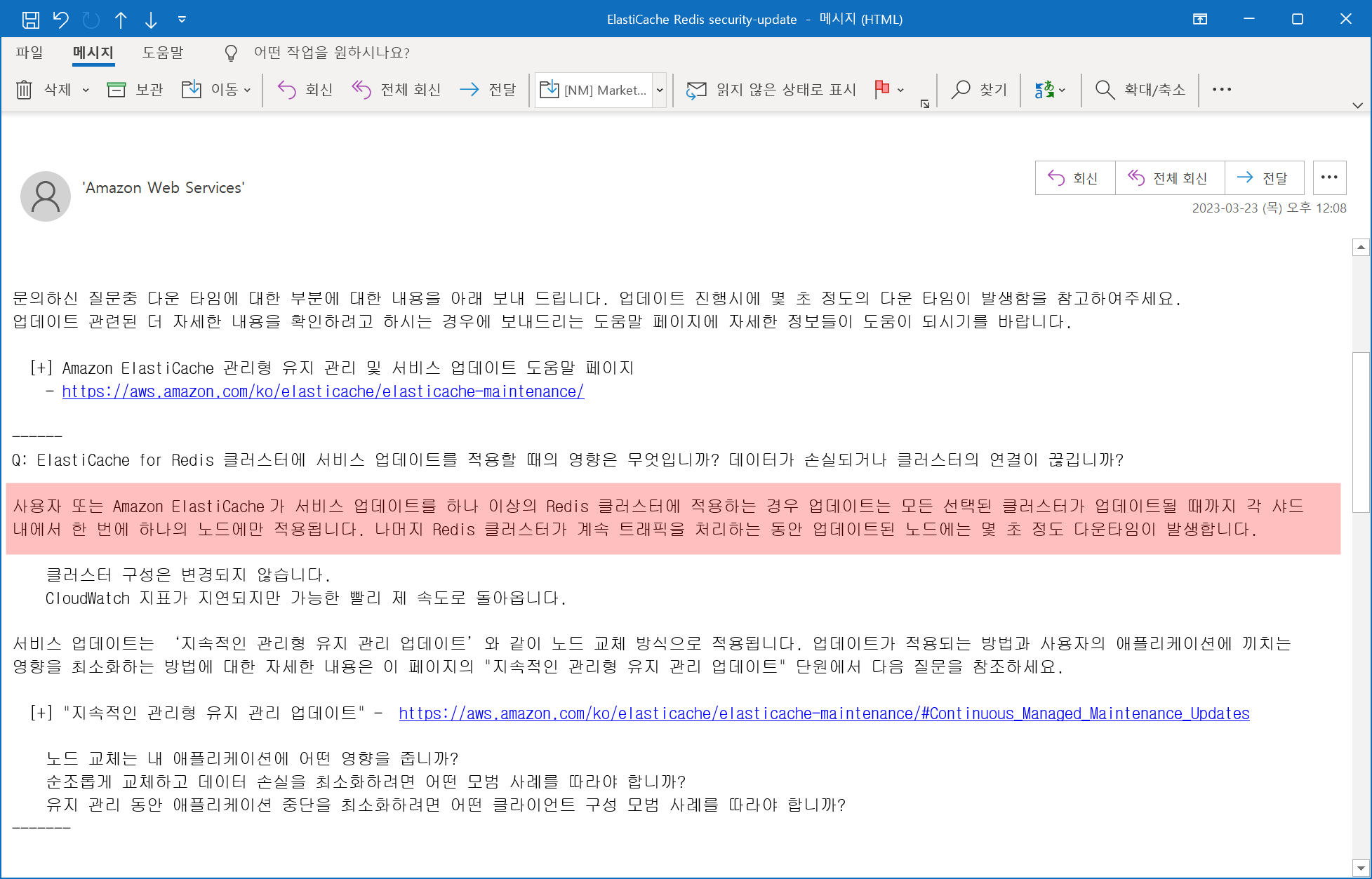The width and height of the screenshot is (1372, 879).
Task: Go to next item with down arrow
Action: [151, 20]
